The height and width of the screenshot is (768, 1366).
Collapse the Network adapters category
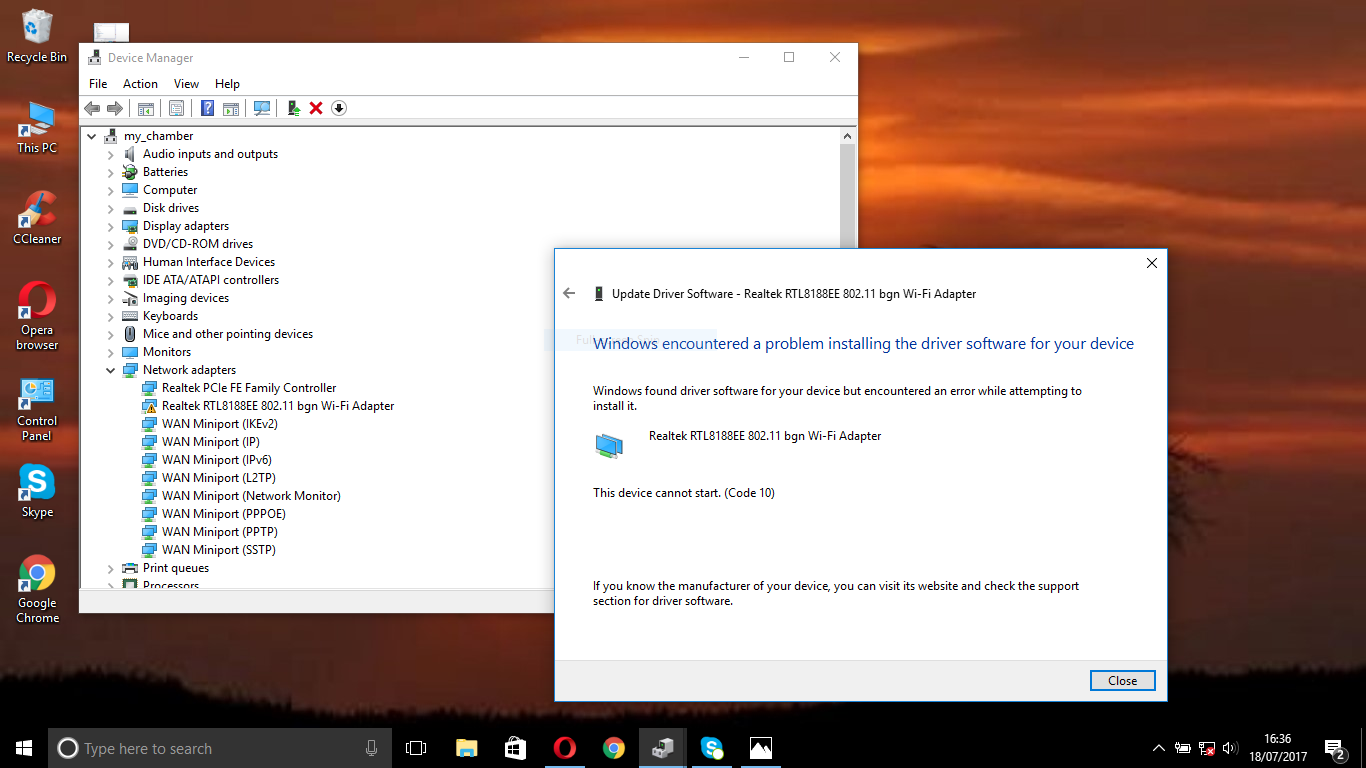pyautogui.click(x=110, y=369)
